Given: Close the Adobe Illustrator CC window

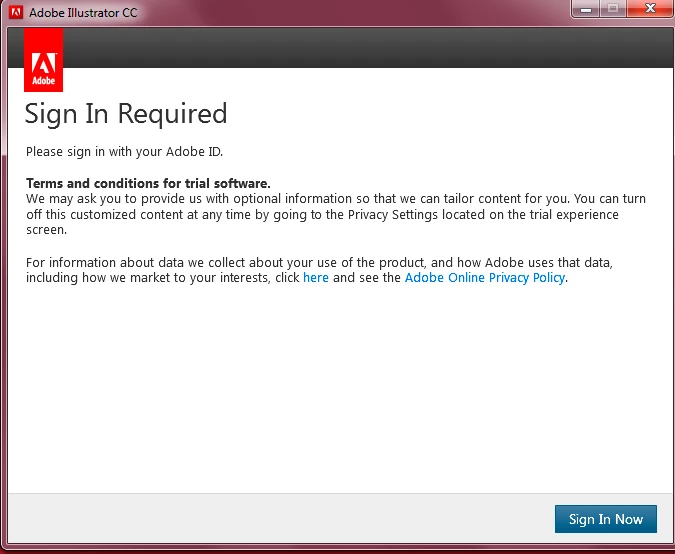Looking at the screenshot, I should click(x=650, y=9).
